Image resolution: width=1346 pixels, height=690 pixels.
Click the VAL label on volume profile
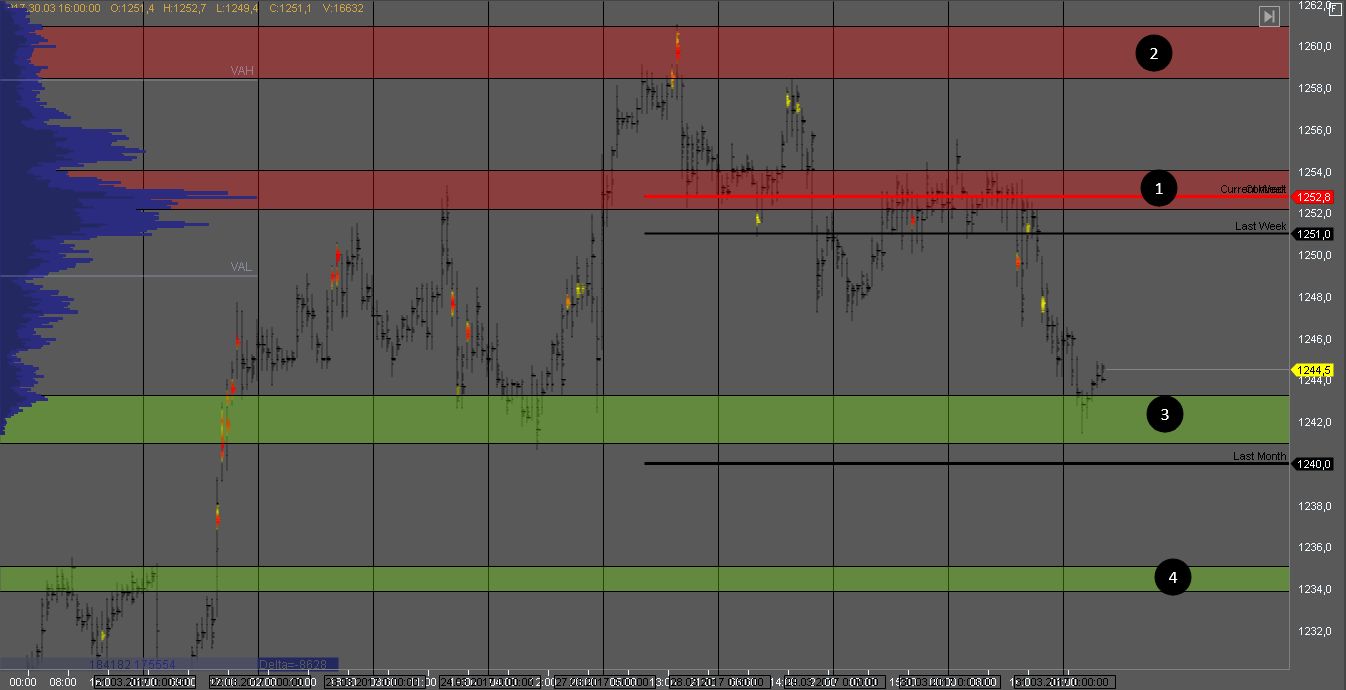(x=241, y=267)
